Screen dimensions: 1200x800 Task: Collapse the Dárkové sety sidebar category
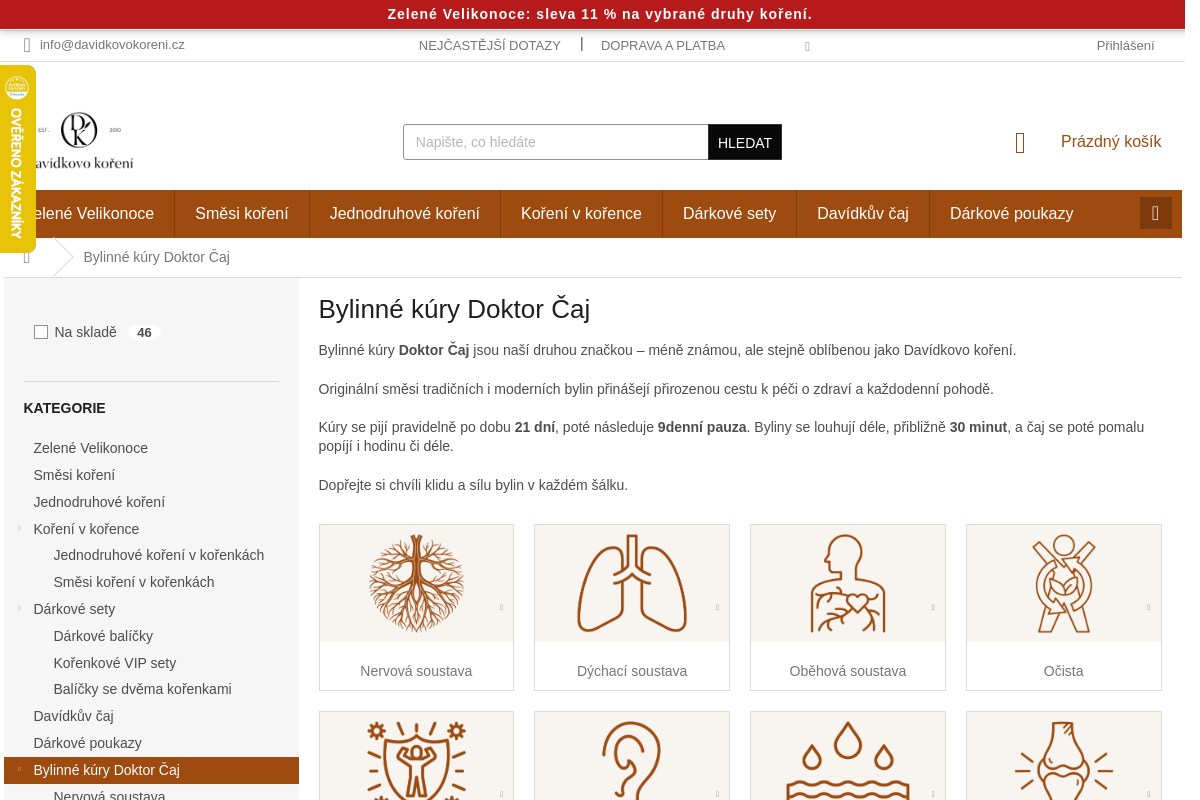tap(19, 608)
